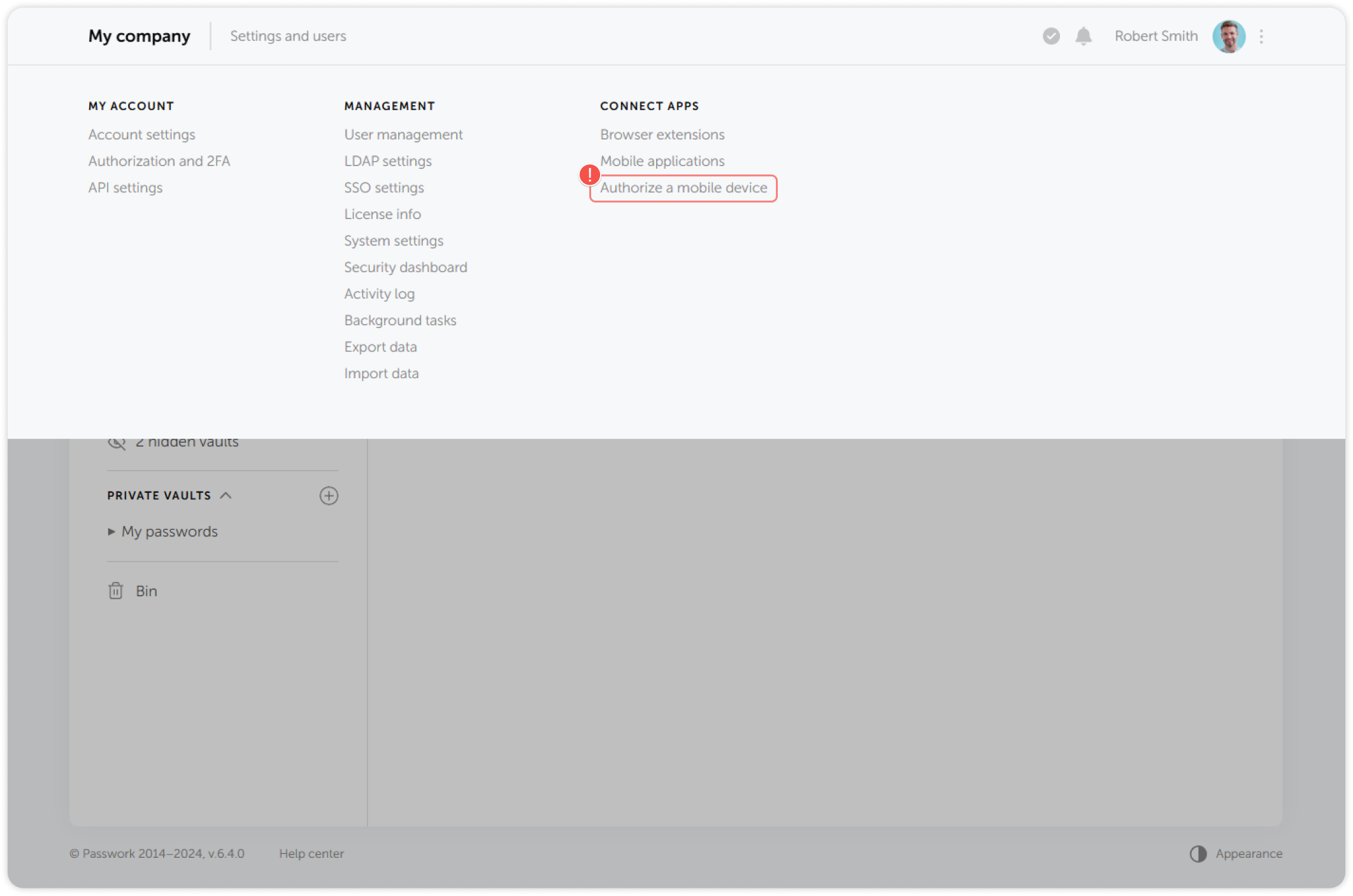Open the three-dot menu in the header

[1261, 36]
